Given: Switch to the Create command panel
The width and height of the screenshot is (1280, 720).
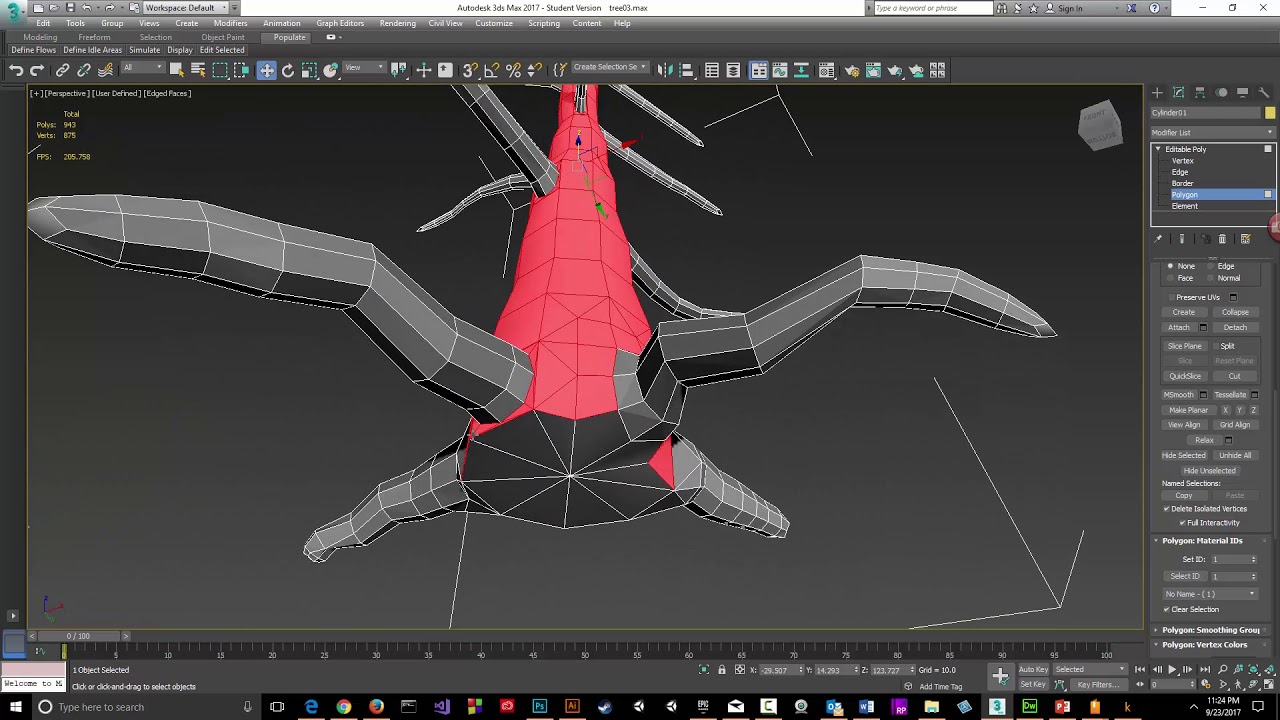Looking at the screenshot, I should click(1157, 92).
